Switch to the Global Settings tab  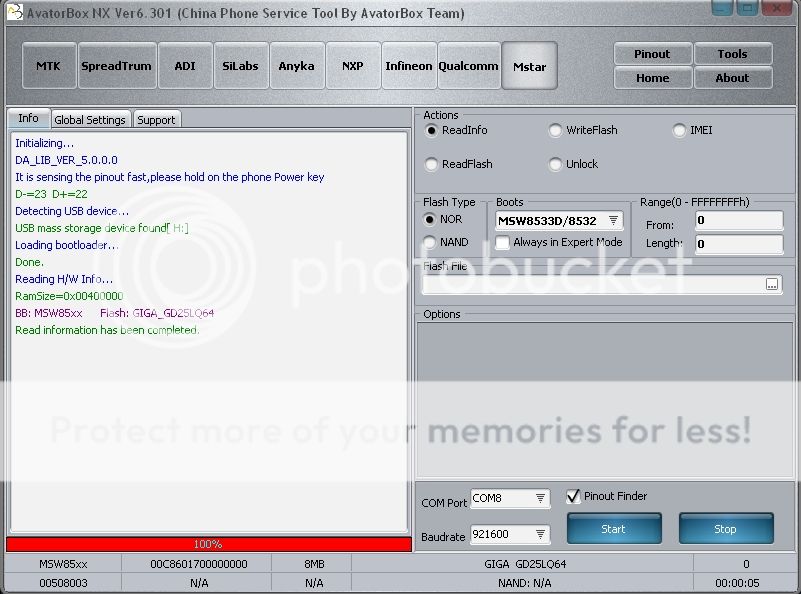tap(90, 120)
